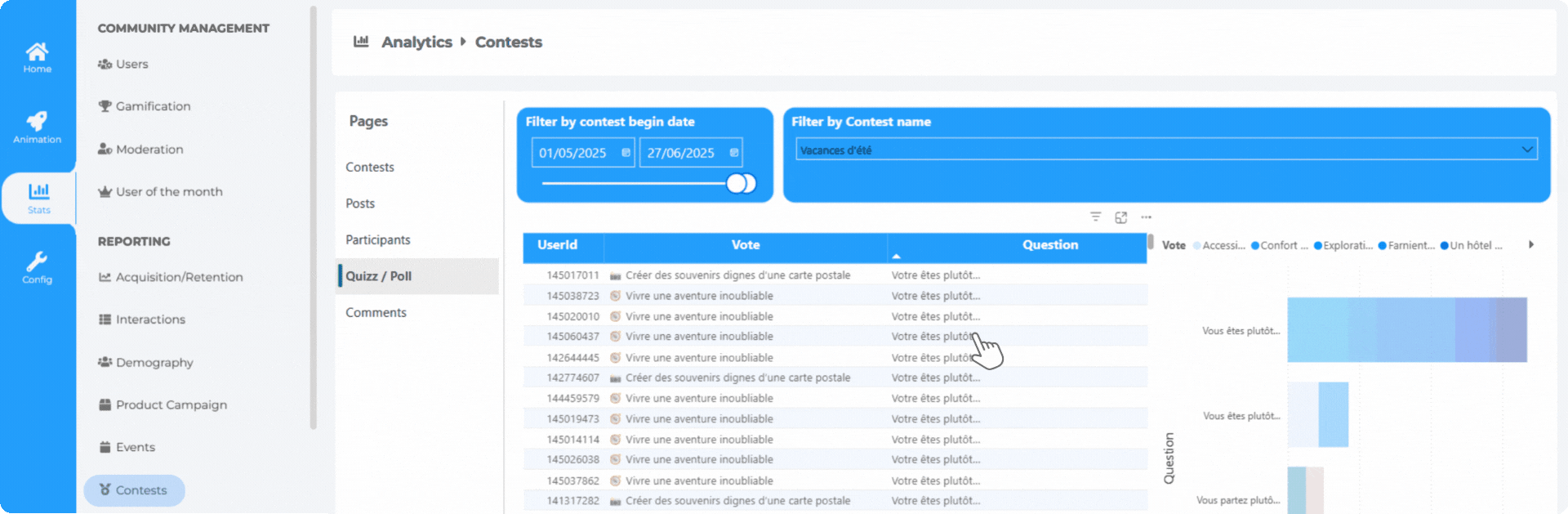Click the Stats chart icon
Viewport: 1568px width, 514px height.
[x=38, y=198]
